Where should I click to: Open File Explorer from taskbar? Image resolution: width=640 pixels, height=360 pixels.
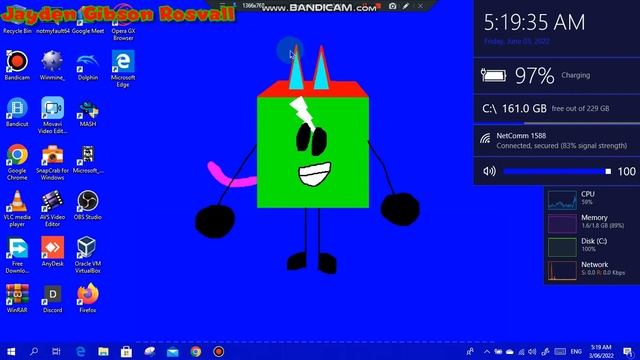(103, 351)
